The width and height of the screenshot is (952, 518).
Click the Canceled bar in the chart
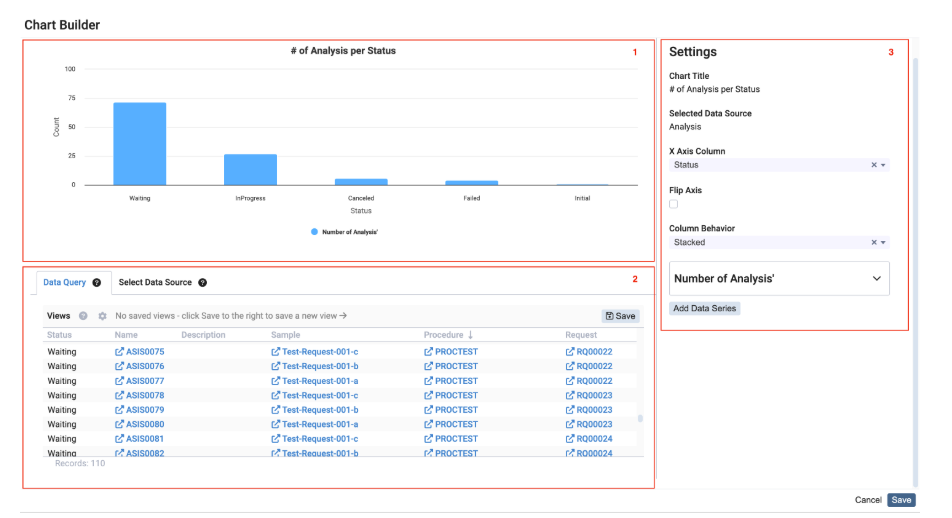tap(361, 182)
